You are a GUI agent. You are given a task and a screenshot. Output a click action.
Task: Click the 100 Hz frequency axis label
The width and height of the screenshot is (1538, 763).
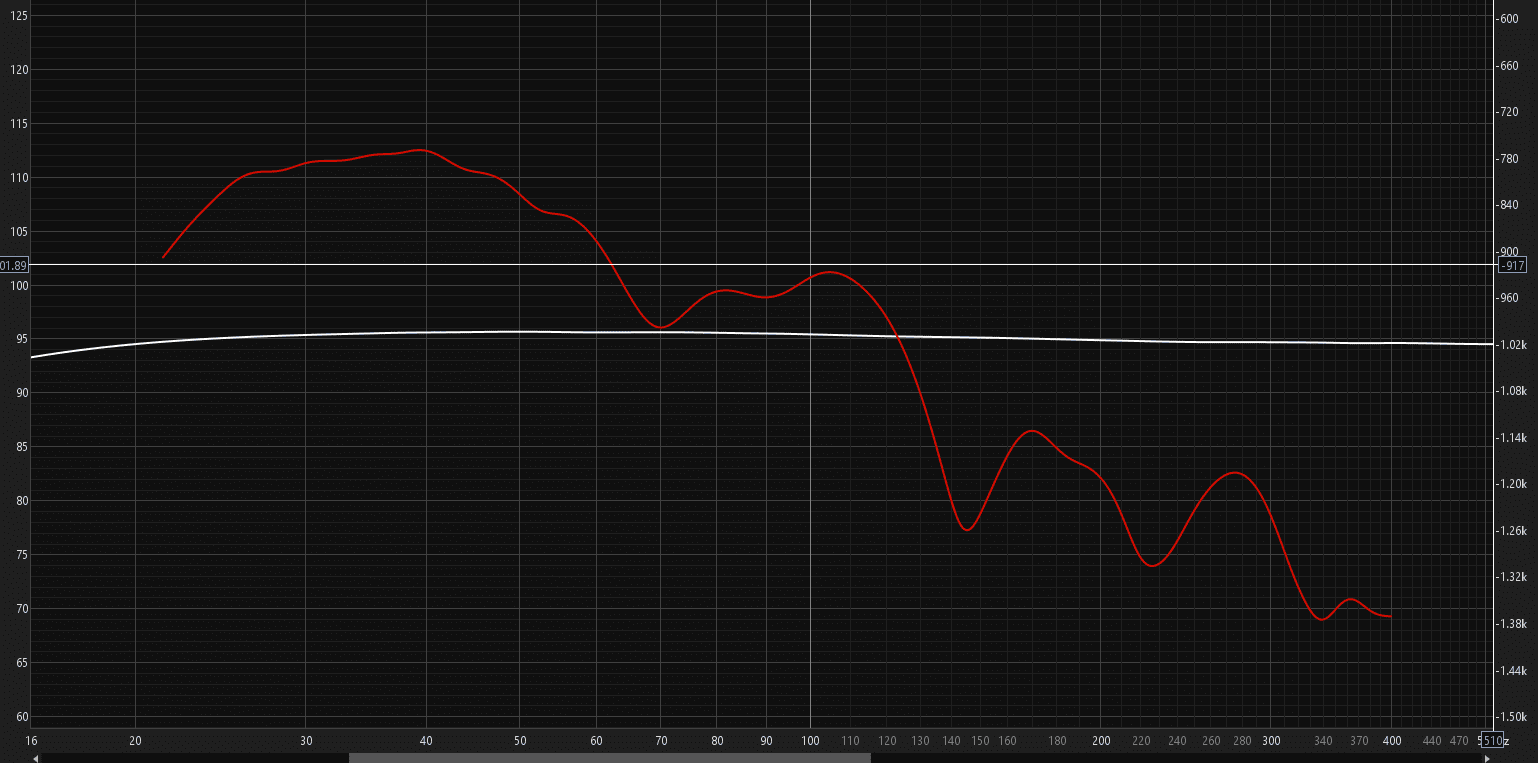pyautogui.click(x=809, y=741)
